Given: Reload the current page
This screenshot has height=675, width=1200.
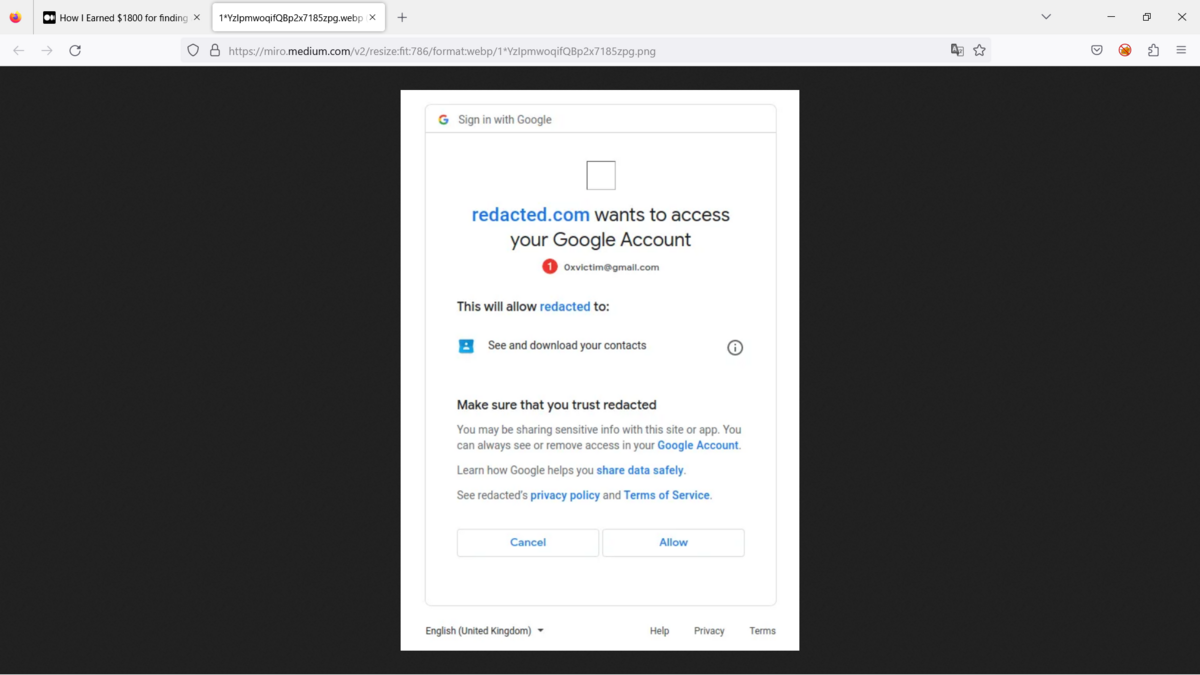Looking at the screenshot, I should pyautogui.click(x=75, y=50).
